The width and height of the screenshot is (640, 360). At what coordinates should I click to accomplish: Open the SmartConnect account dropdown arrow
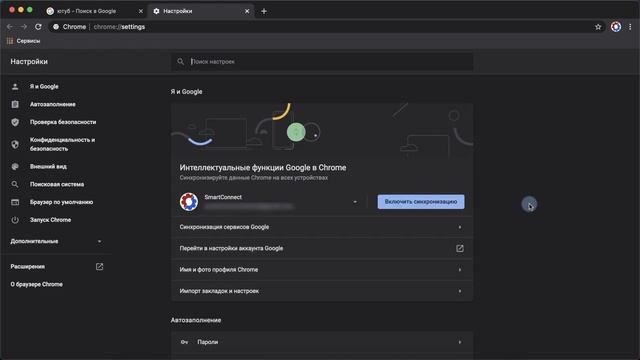pyautogui.click(x=355, y=202)
